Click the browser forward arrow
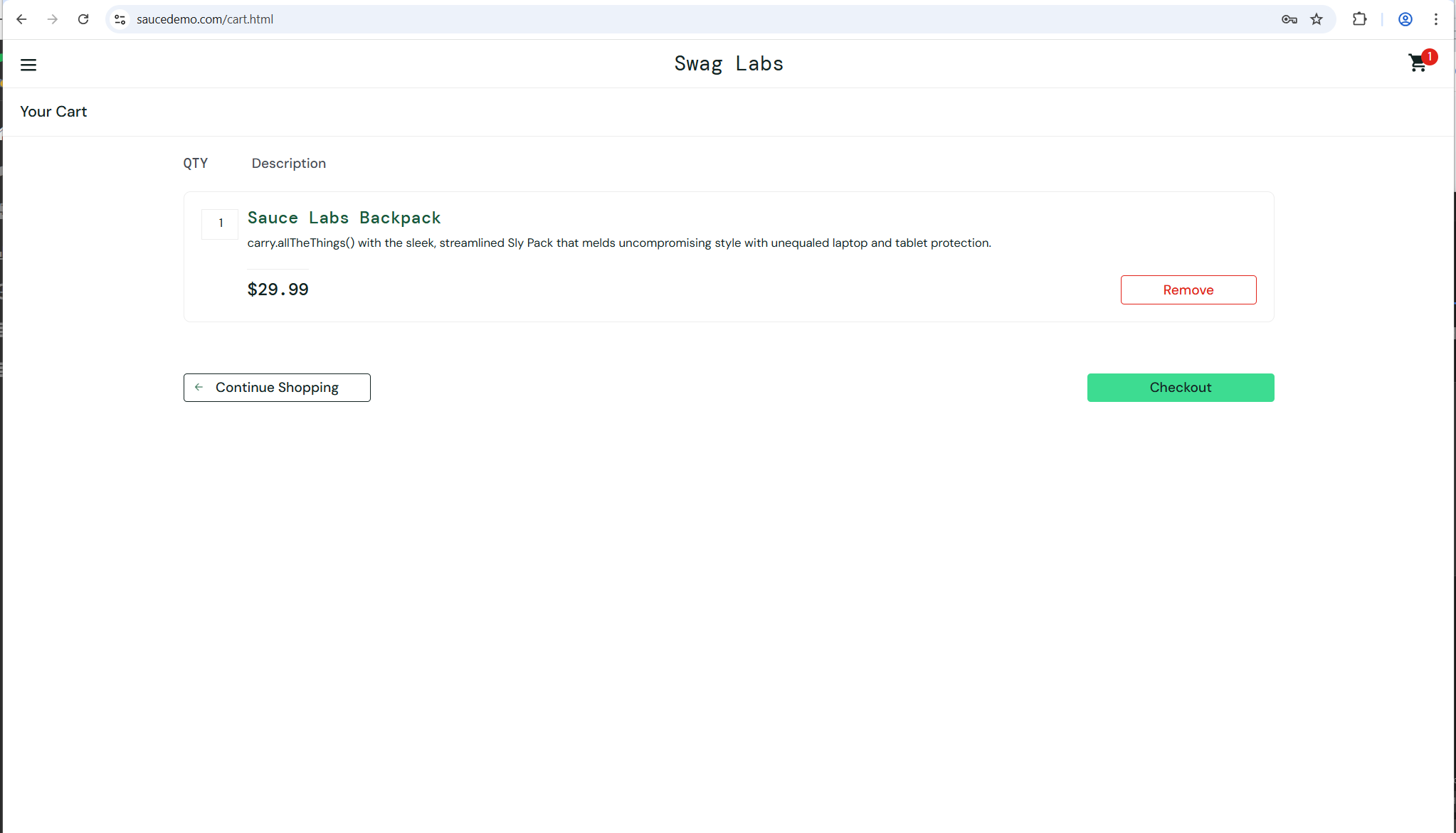Screen dimensions: 1456x833 click(53, 19)
